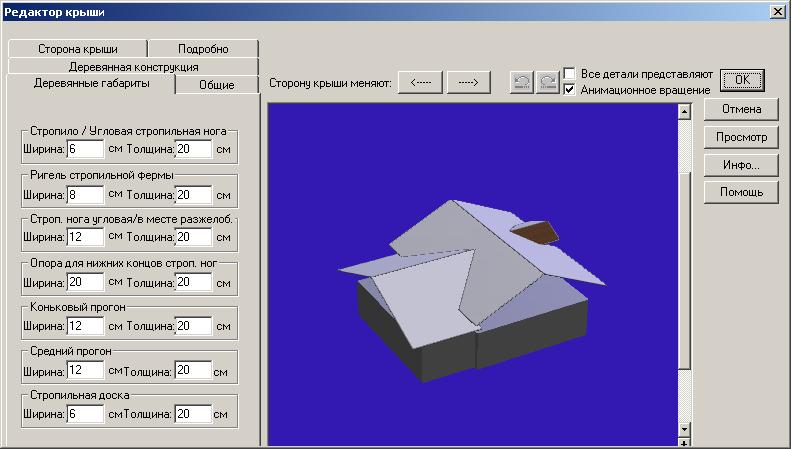This screenshot has height=449, width=791.
Task: Click Ширина field of Опора для нижних концов
Action: click(85, 282)
